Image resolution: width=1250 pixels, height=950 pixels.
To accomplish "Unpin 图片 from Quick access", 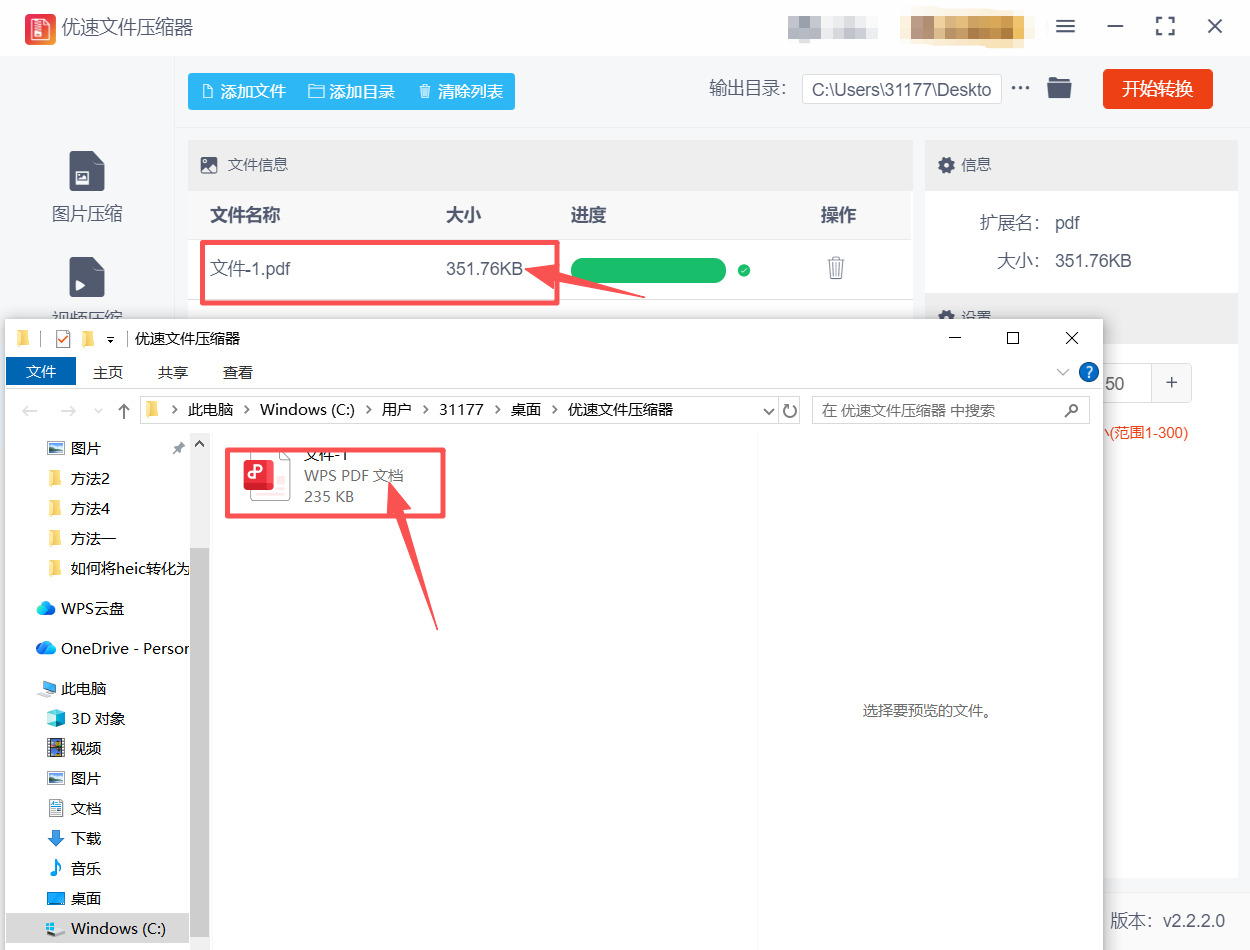I will pyautogui.click(x=178, y=448).
